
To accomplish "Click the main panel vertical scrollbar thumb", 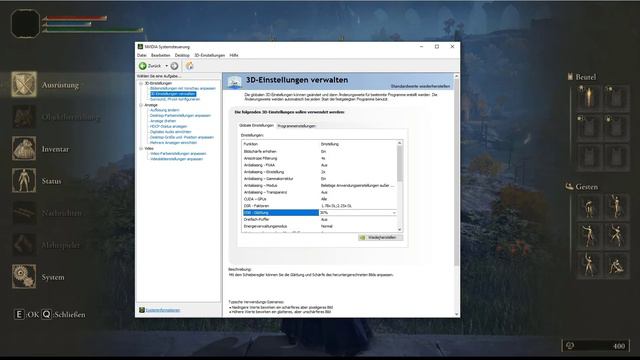I will click(x=456, y=171).
